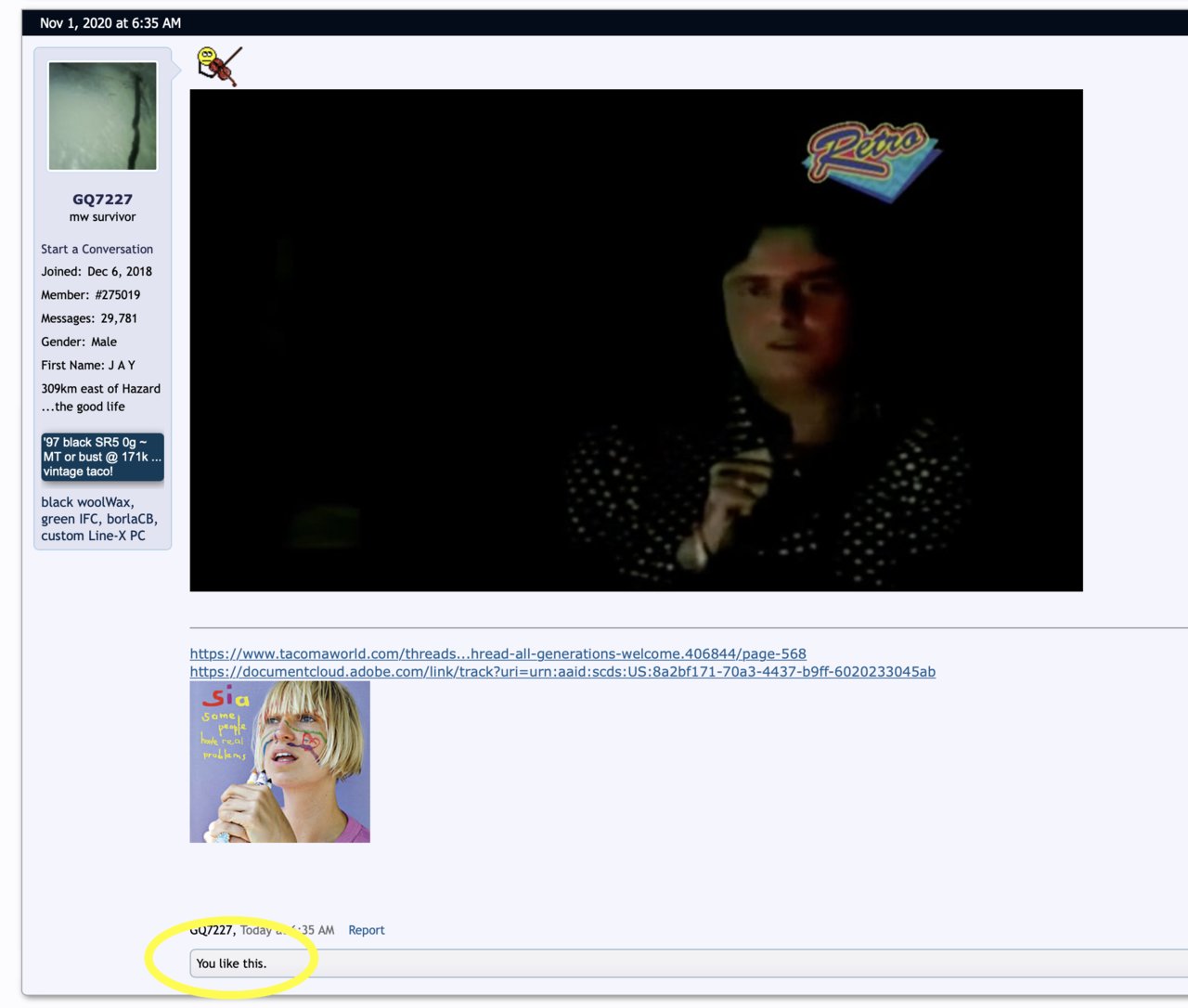Select the 'black woolWax, green IFC' mods text
Screen dimensions: 1188x1008
(x=99, y=519)
